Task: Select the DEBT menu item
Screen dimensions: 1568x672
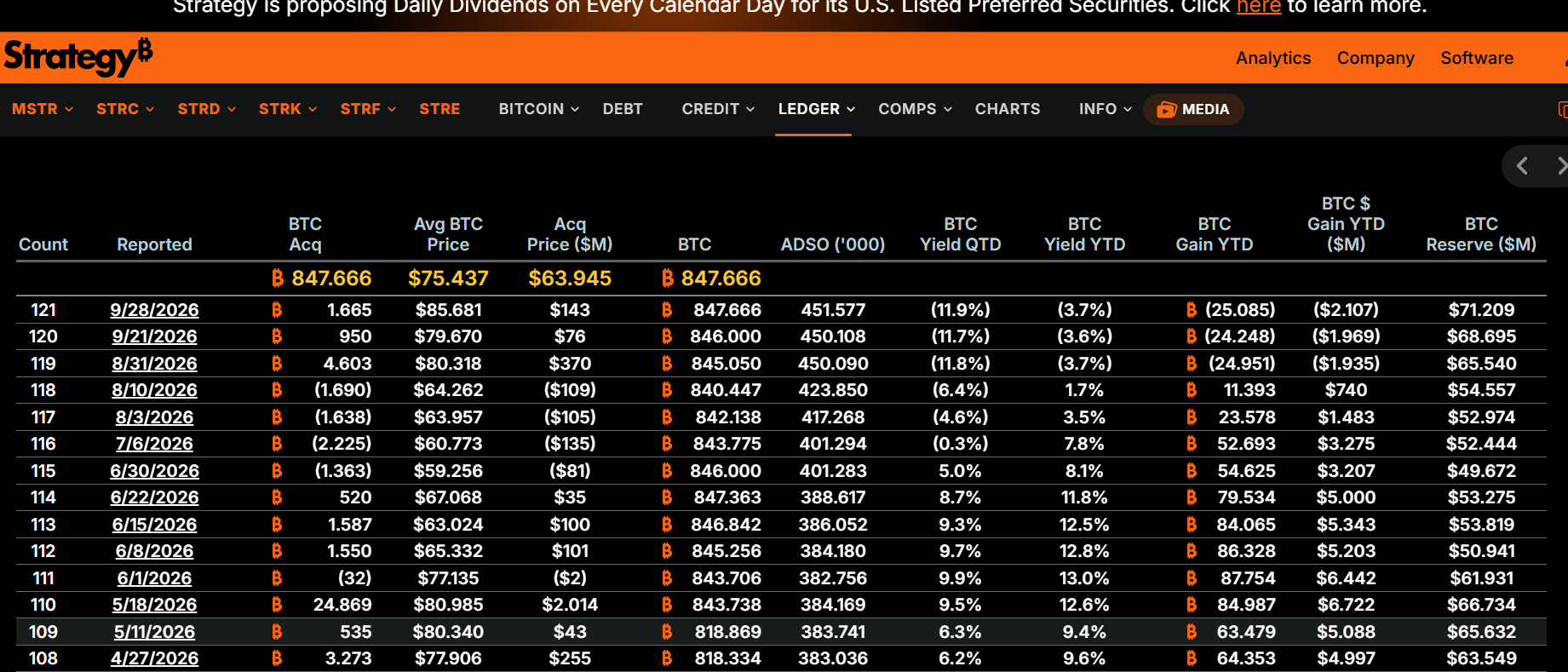Action: click(x=623, y=109)
